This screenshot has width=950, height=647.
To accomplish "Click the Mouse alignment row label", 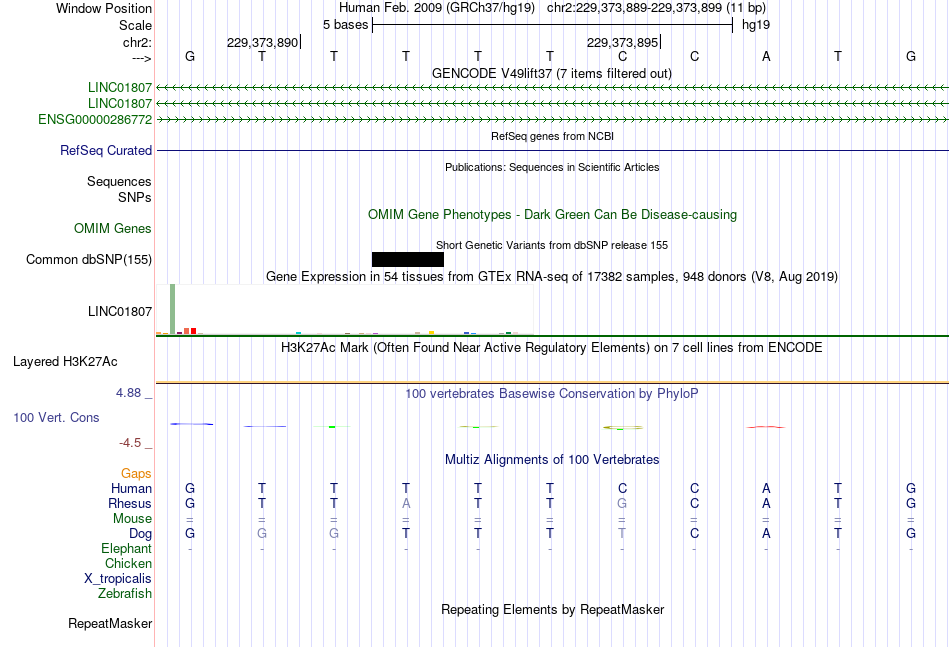I will [132, 519].
